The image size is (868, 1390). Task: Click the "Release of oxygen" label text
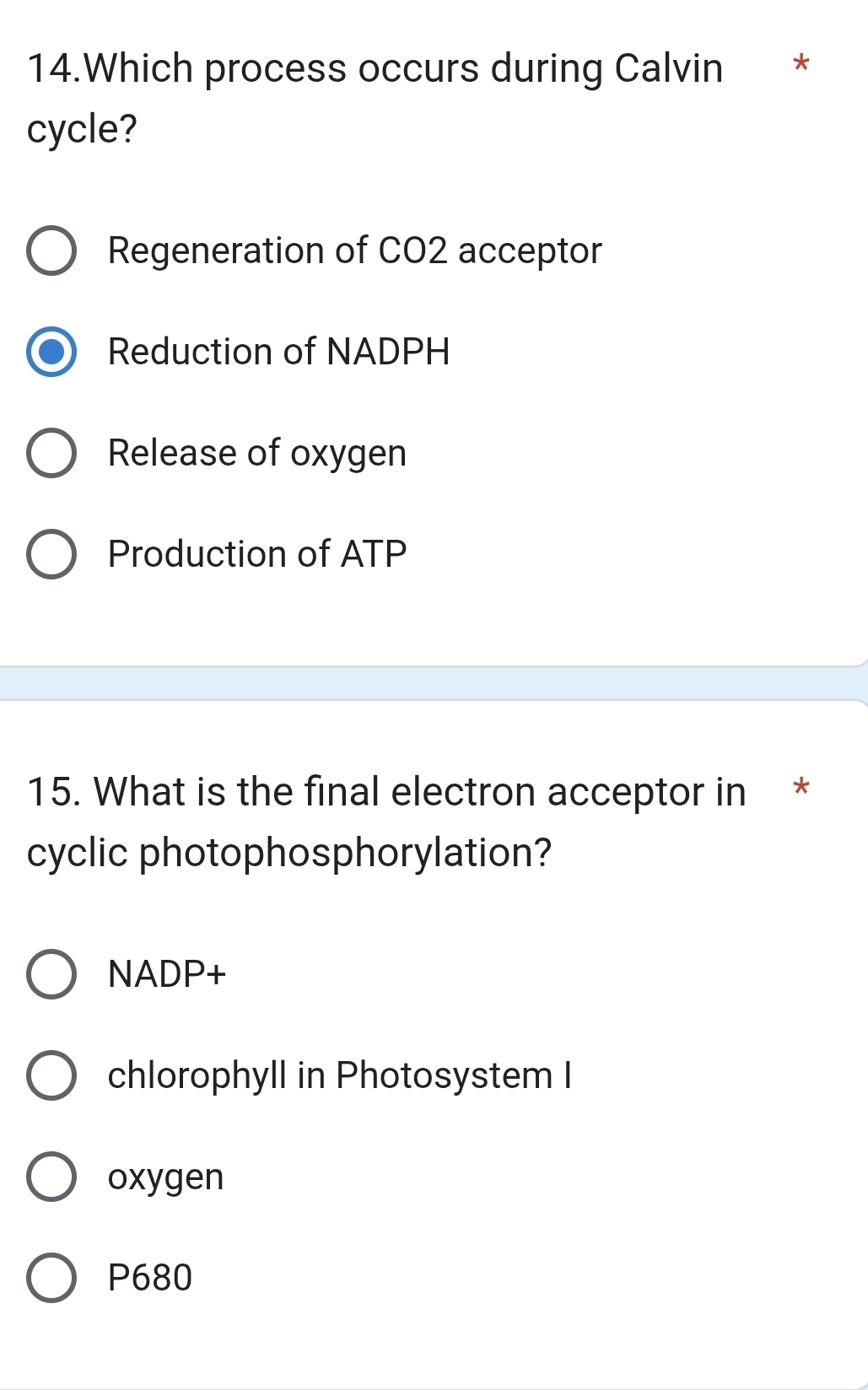tap(257, 454)
